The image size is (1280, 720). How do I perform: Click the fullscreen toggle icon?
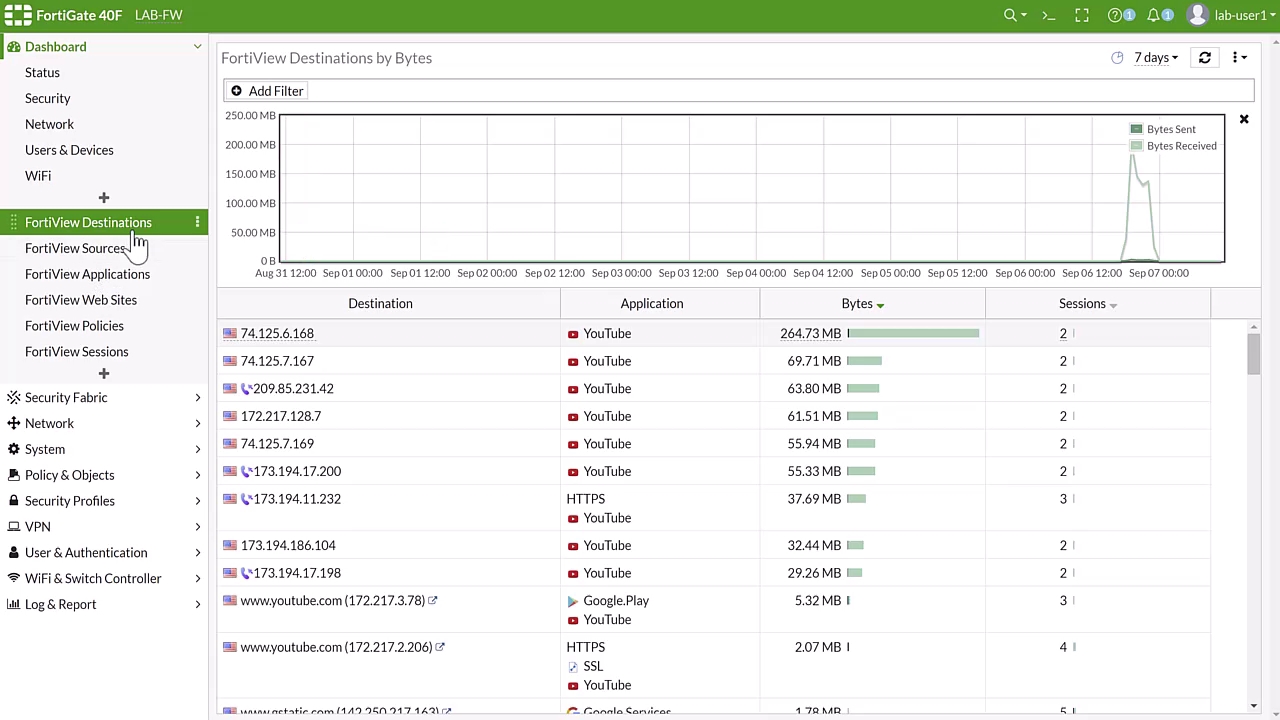[x=1081, y=15]
